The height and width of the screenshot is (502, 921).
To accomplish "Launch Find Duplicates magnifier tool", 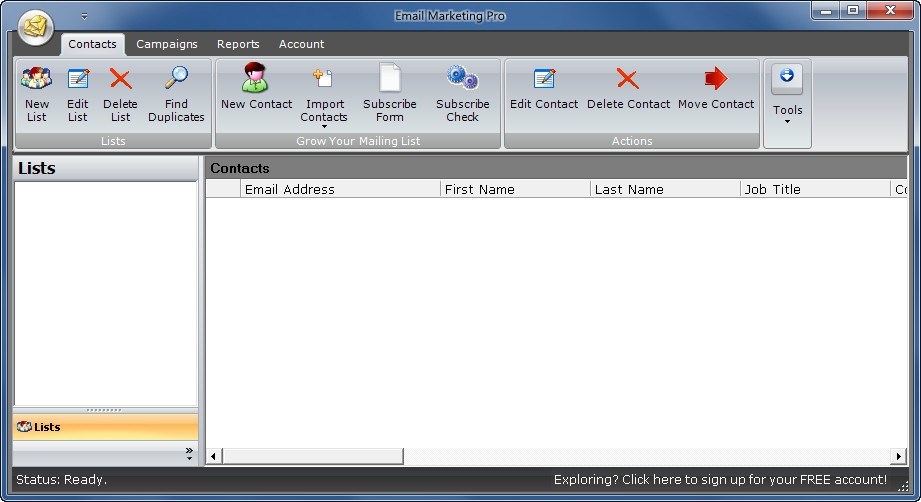I will [176, 79].
